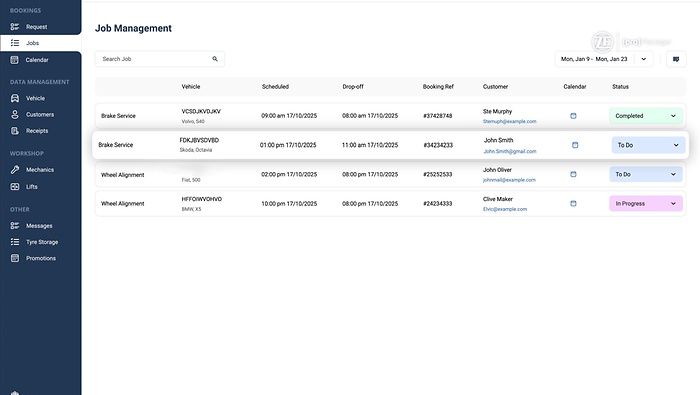Open the Calendar sidebar icon

[15, 60]
